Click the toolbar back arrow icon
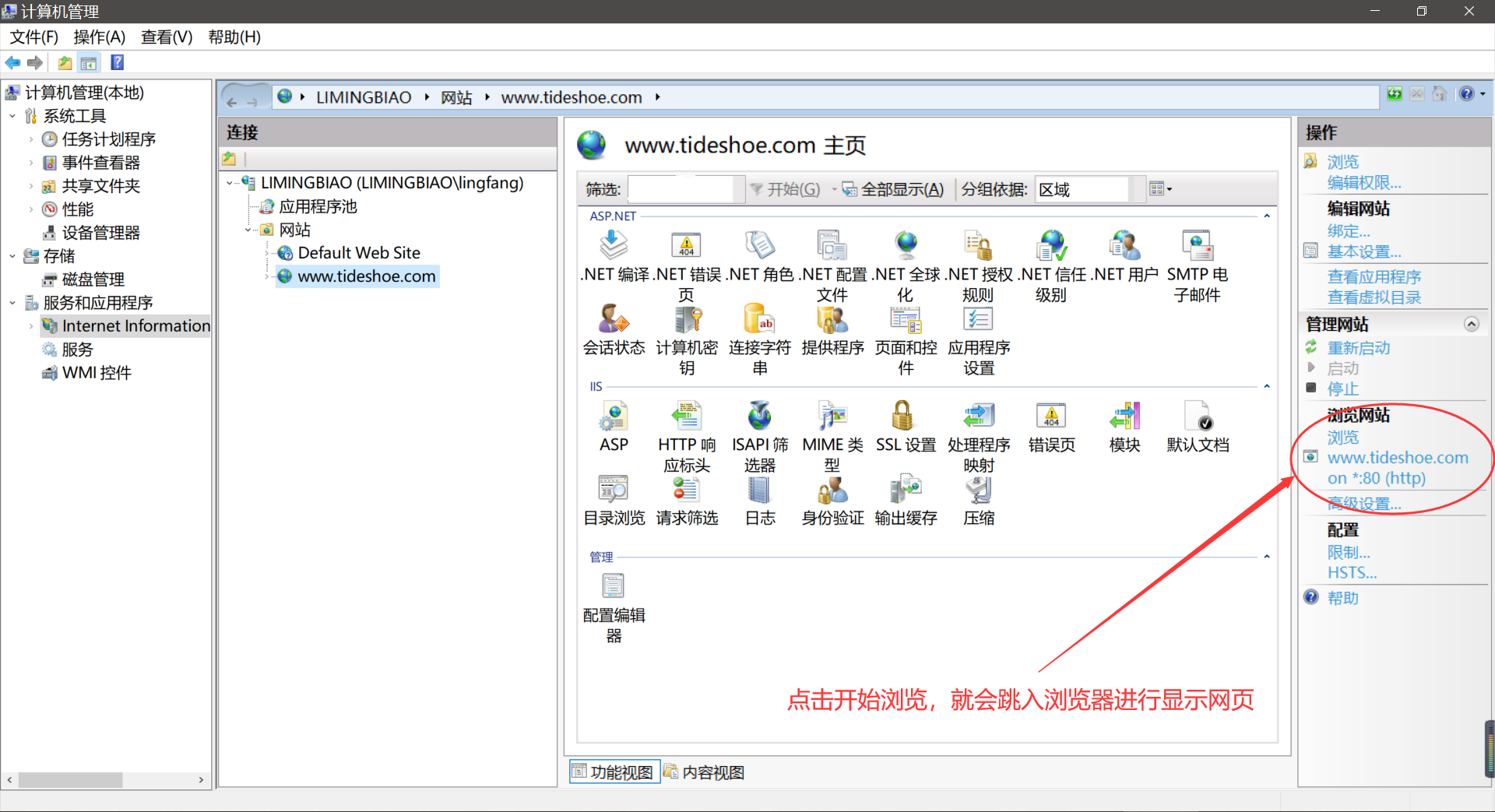This screenshot has height=812, width=1495. tap(13, 63)
